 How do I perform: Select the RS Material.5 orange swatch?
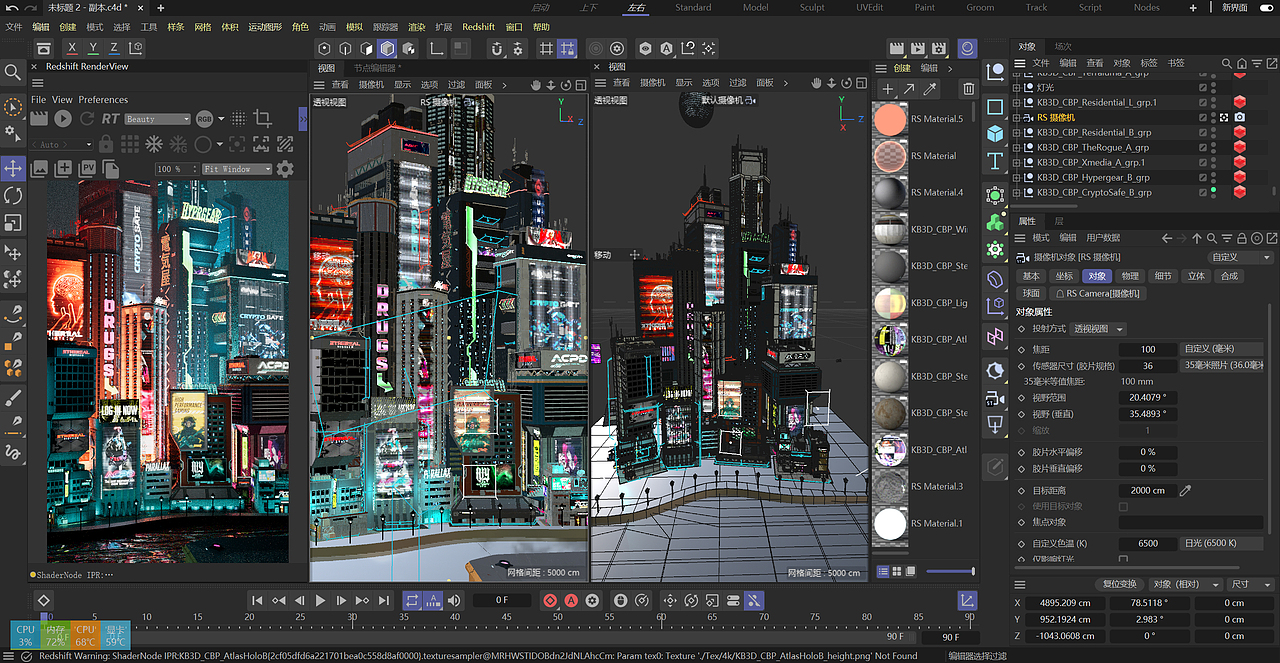pyautogui.click(x=889, y=119)
